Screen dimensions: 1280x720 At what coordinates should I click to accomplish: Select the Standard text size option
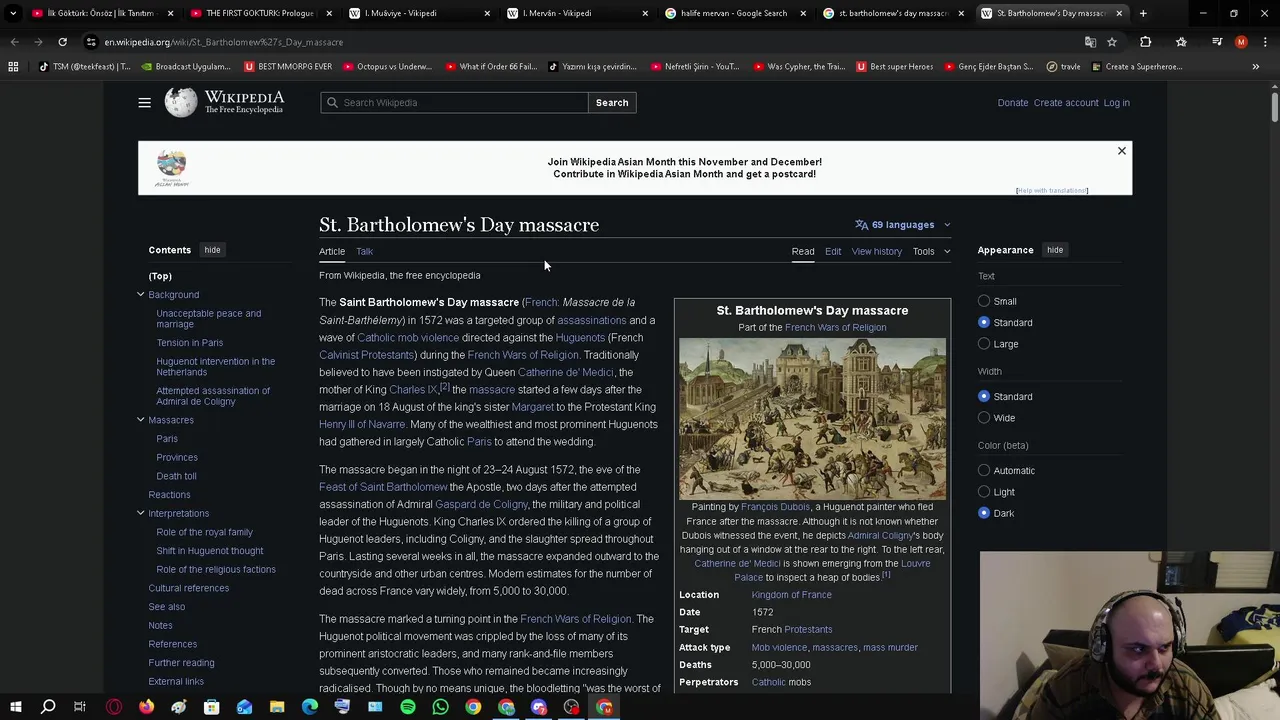[984, 322]
